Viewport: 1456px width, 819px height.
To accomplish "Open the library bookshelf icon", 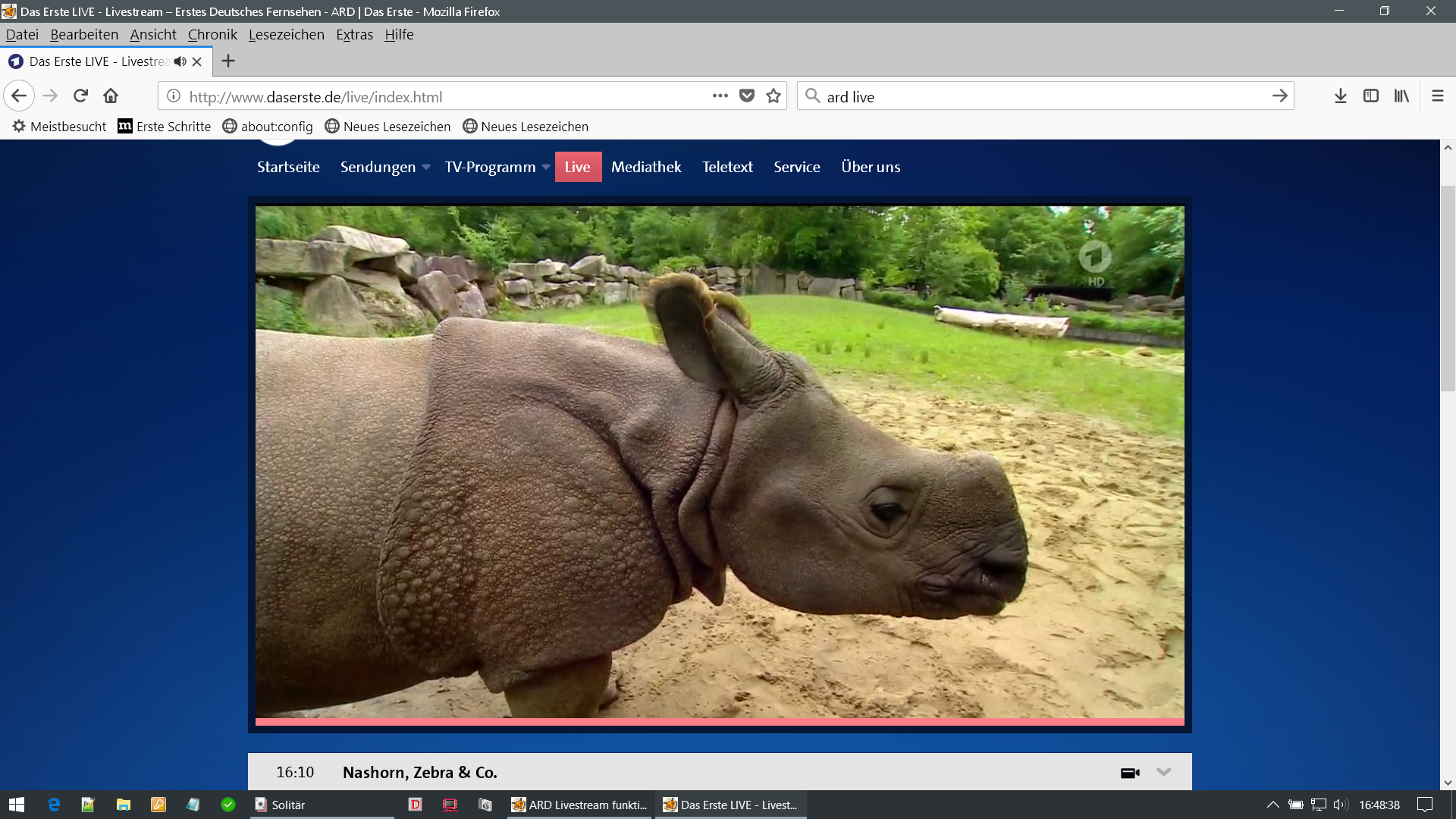I will pos(1401,96).
